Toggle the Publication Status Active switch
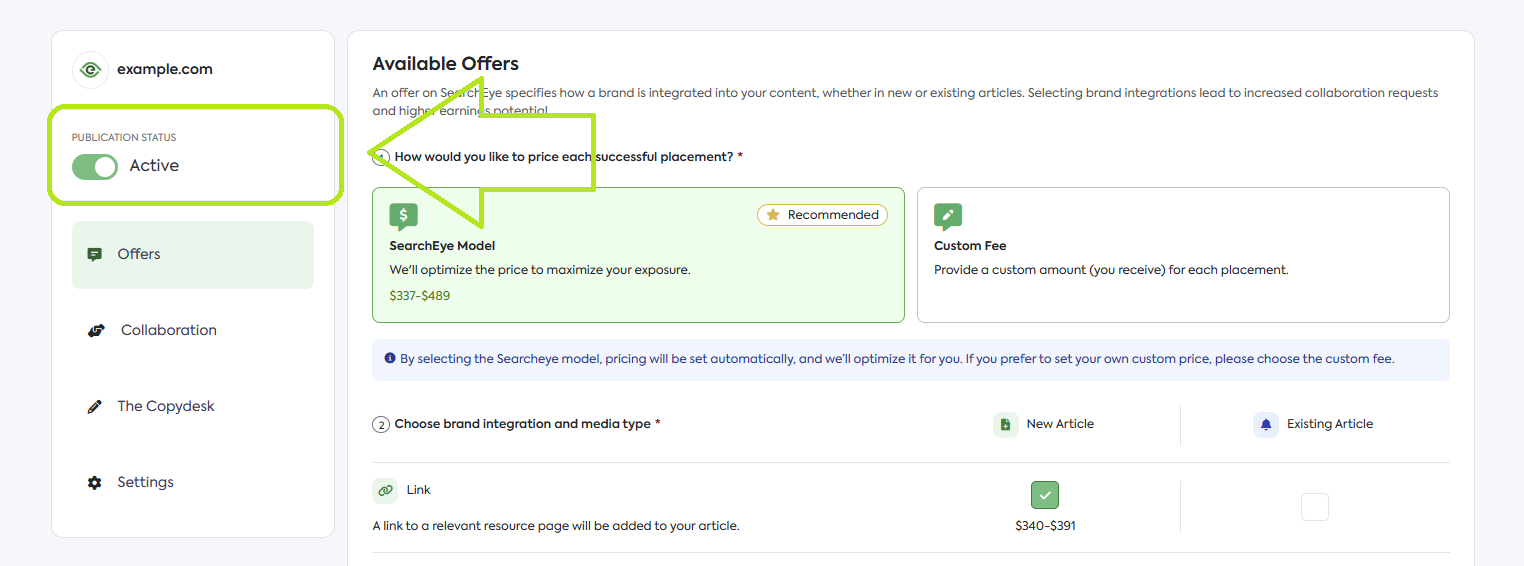 (95, 167)
